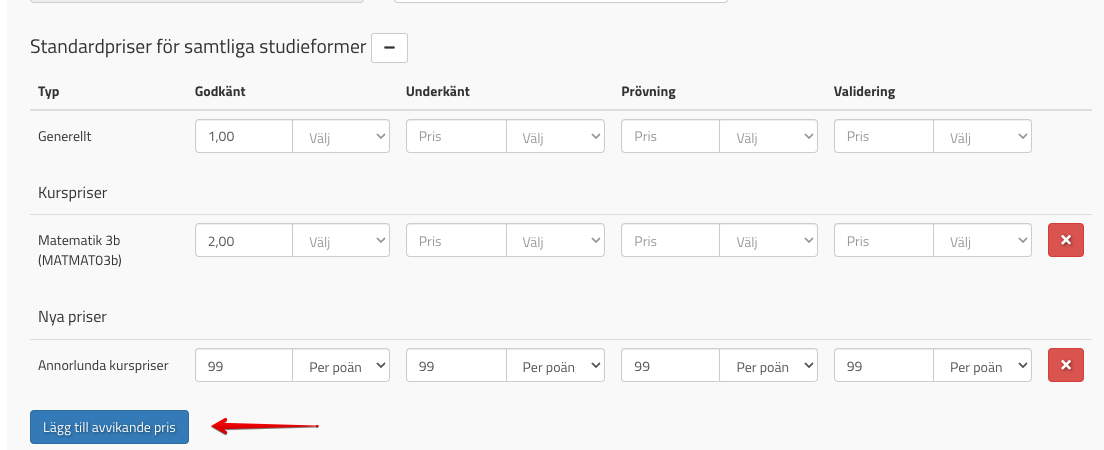This screenshot has height=450, width=1104.
Task: Open Generellt Prövning unit dropdown
Action: click(769, 137)
